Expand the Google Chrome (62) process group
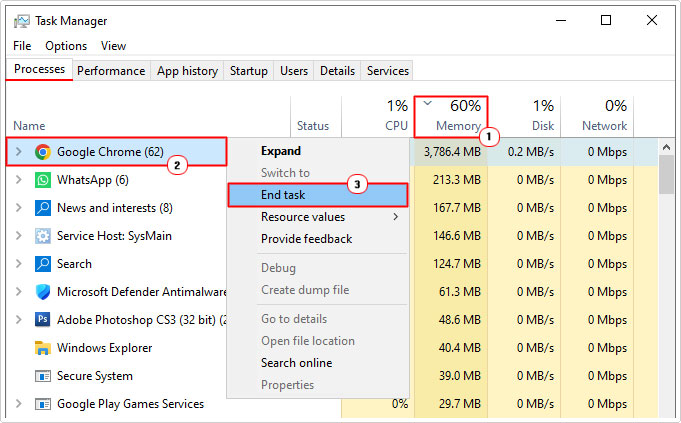This screenshot has height=423, width=681. point(19,152)
